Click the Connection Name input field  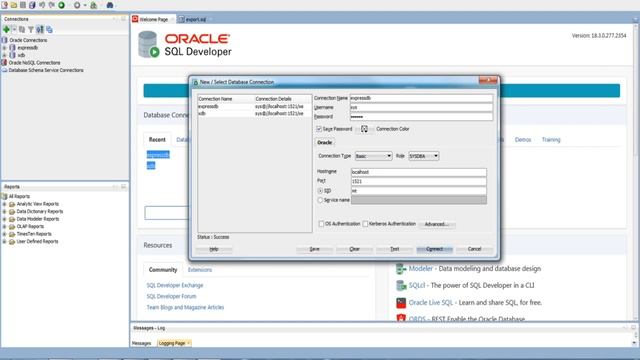(x=421, y=98)
